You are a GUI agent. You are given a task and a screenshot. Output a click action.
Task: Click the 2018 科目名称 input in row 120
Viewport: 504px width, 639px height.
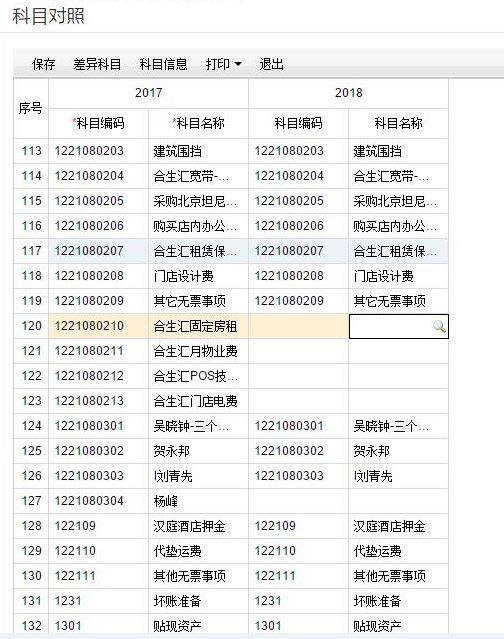[398, 326]
